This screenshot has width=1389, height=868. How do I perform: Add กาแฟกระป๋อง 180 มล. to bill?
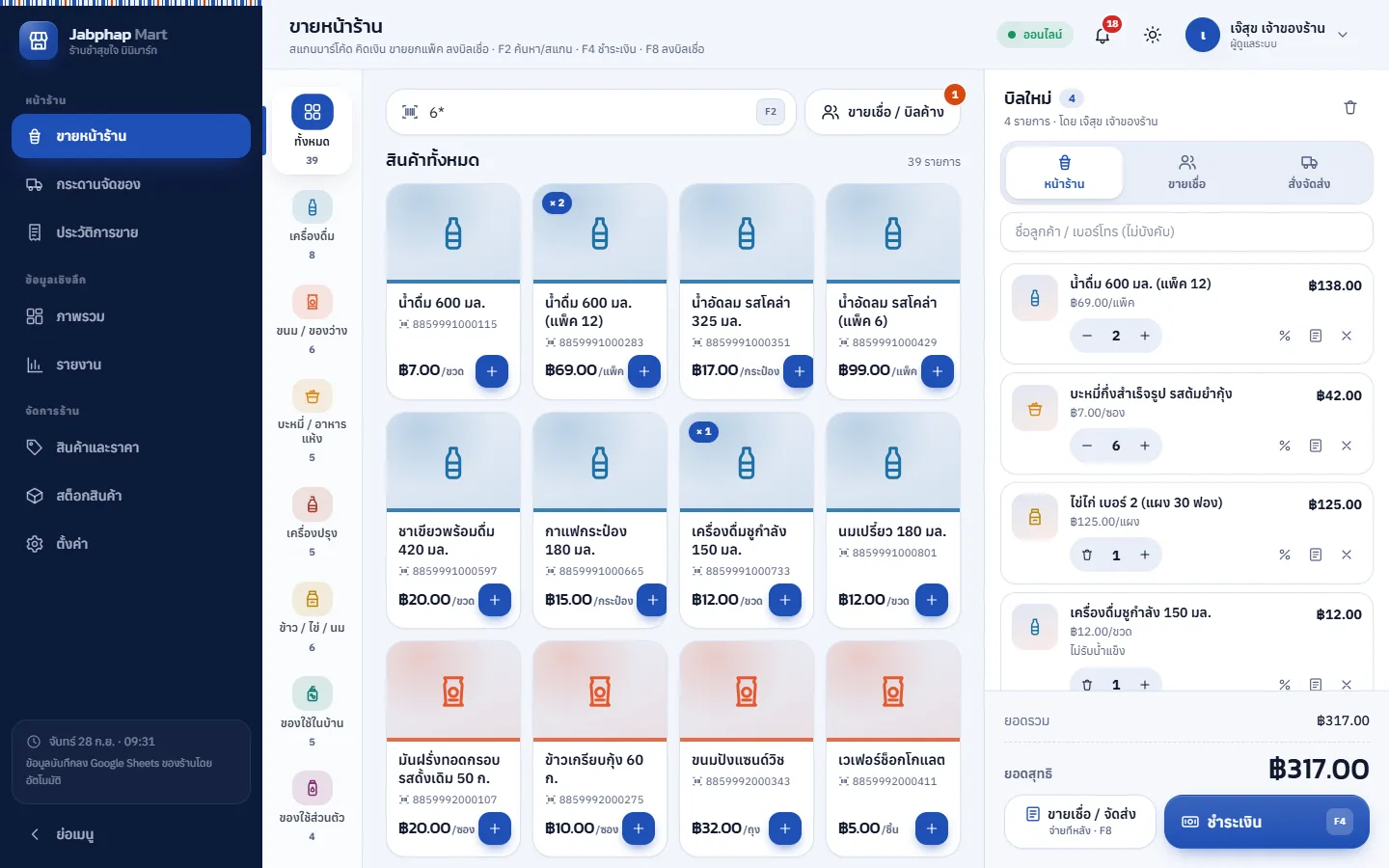[653, 600]
